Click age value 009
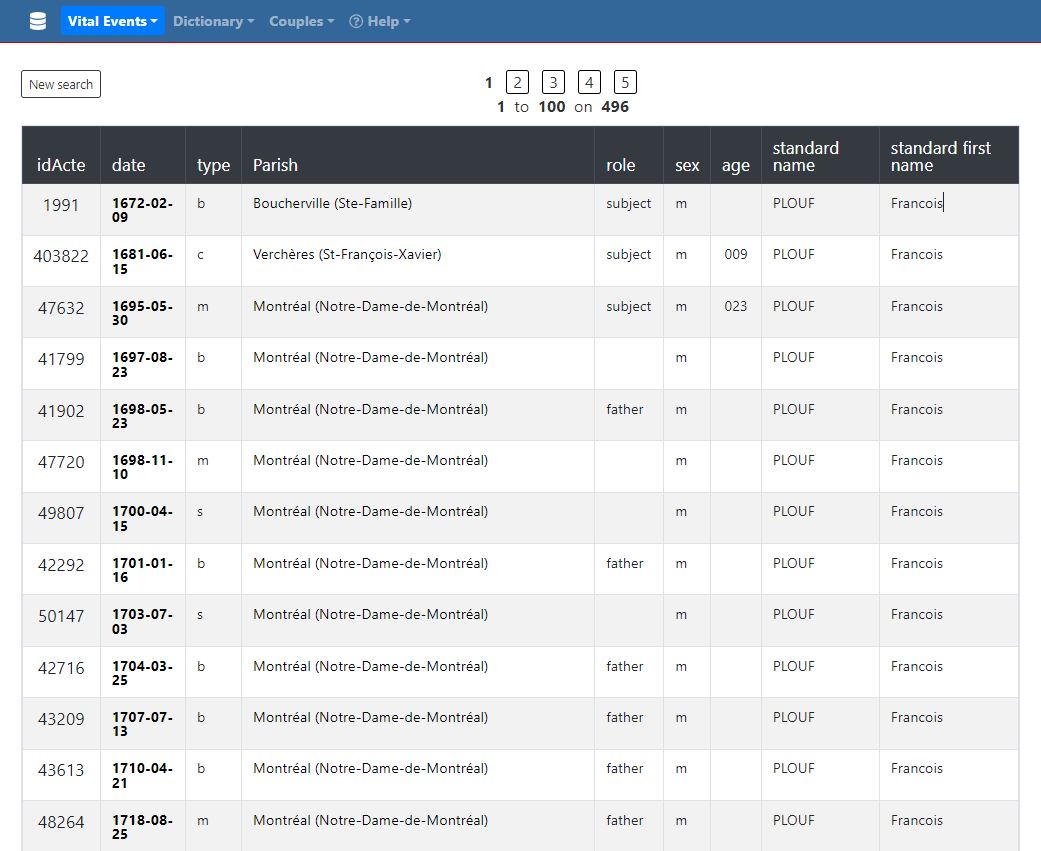Viewport: 1041px width, 851px height. click(x=736, y=254)
